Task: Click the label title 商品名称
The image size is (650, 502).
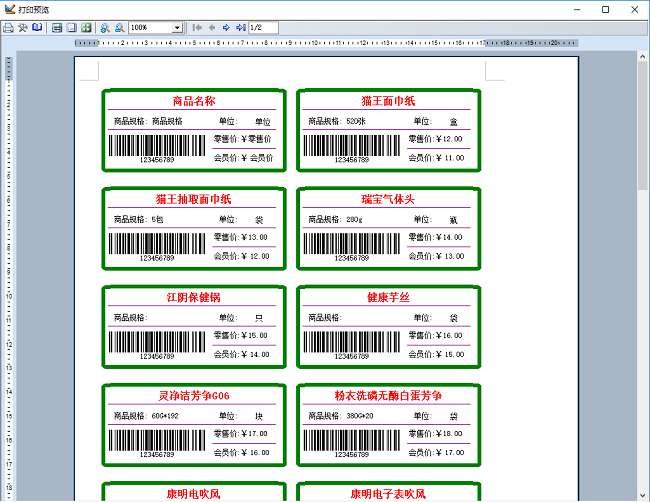Action: pyautogui.click(x=194, y=101)
